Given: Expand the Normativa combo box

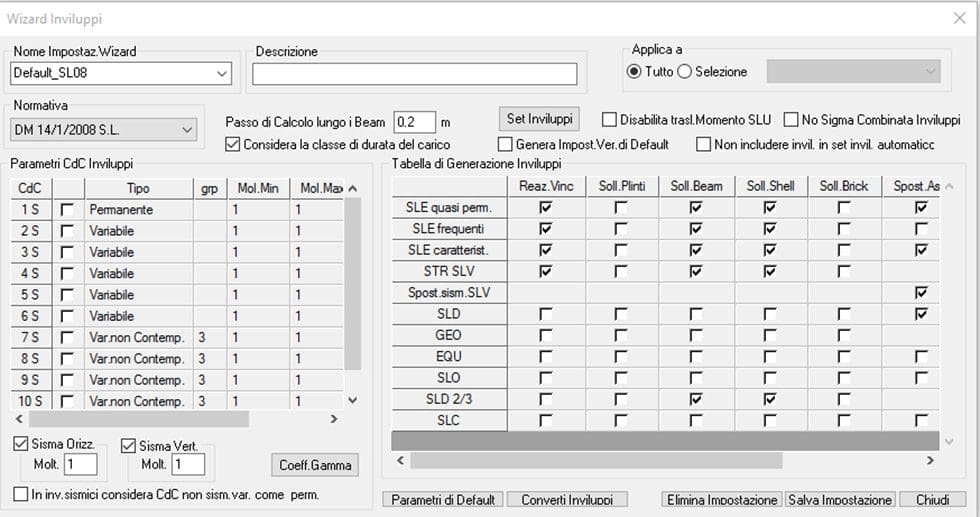Looking at the screenshot, I should (x=186, y=129).
